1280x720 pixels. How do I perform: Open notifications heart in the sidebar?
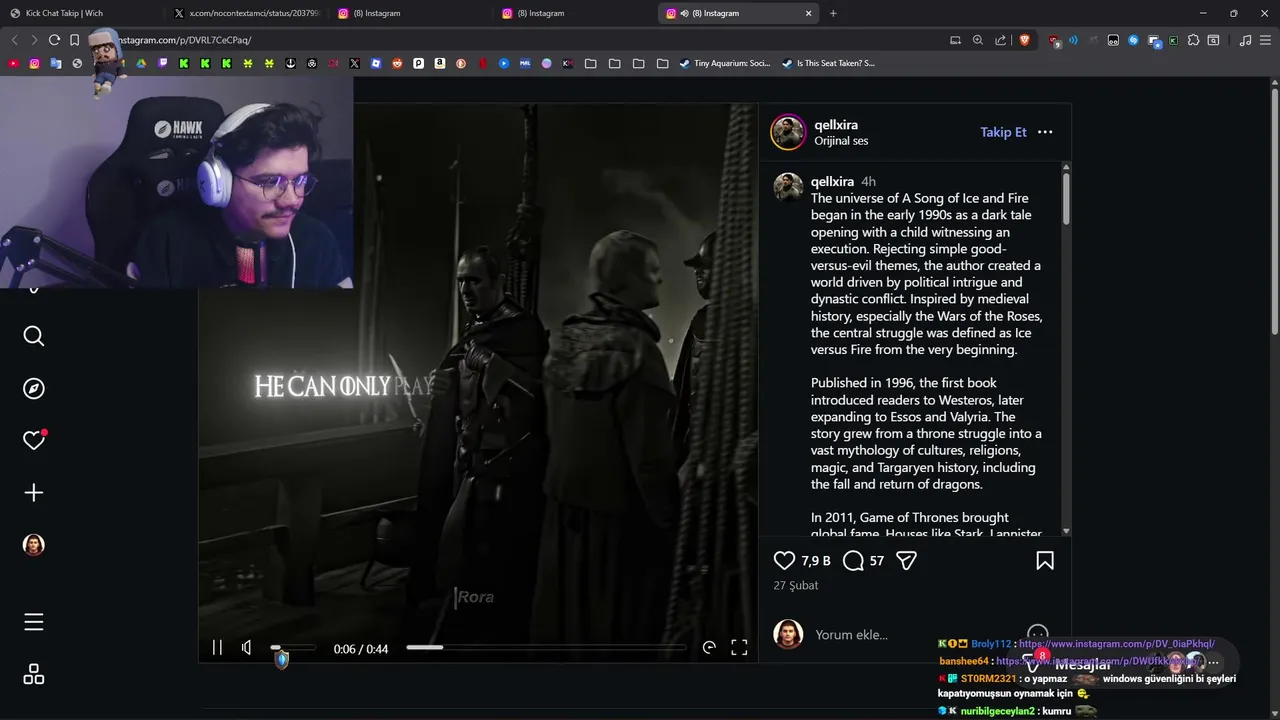(x=34, y=440)
